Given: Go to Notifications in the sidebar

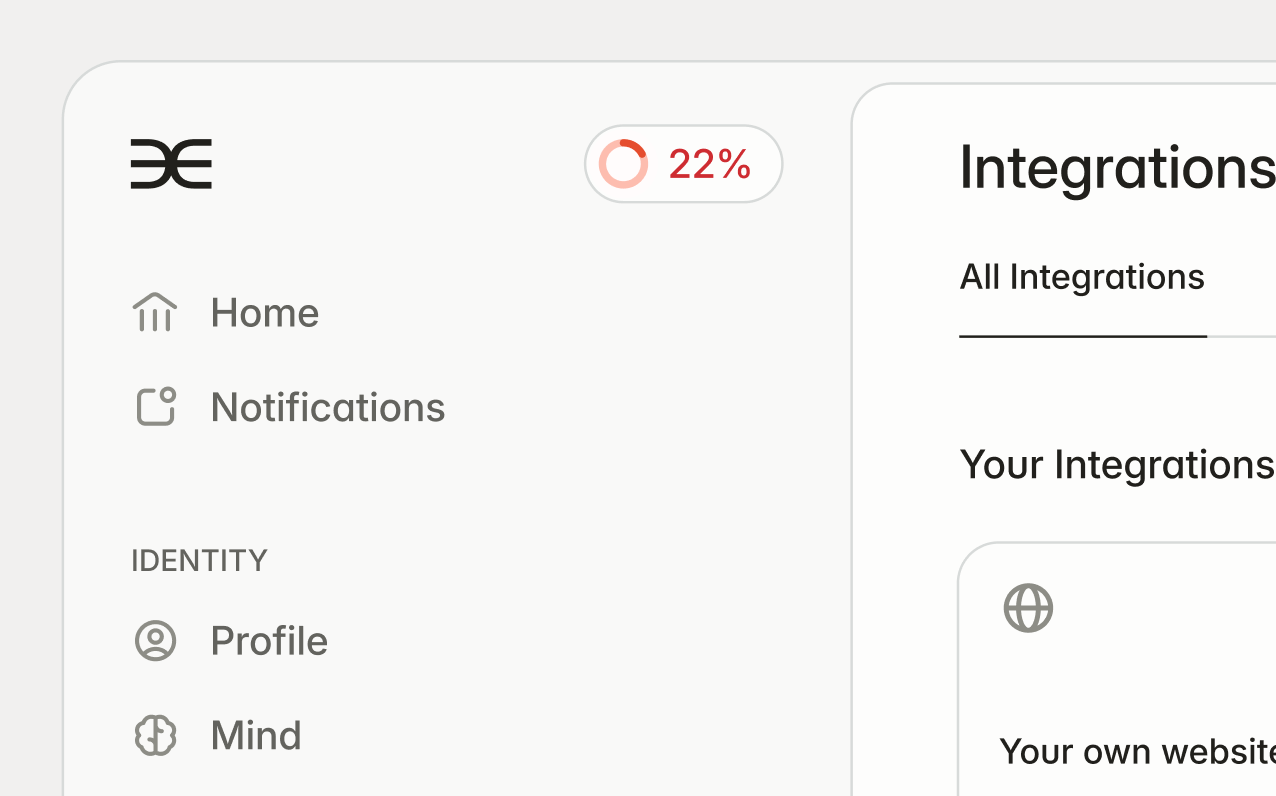Looking at the screenshot, I should pos(327,407).
